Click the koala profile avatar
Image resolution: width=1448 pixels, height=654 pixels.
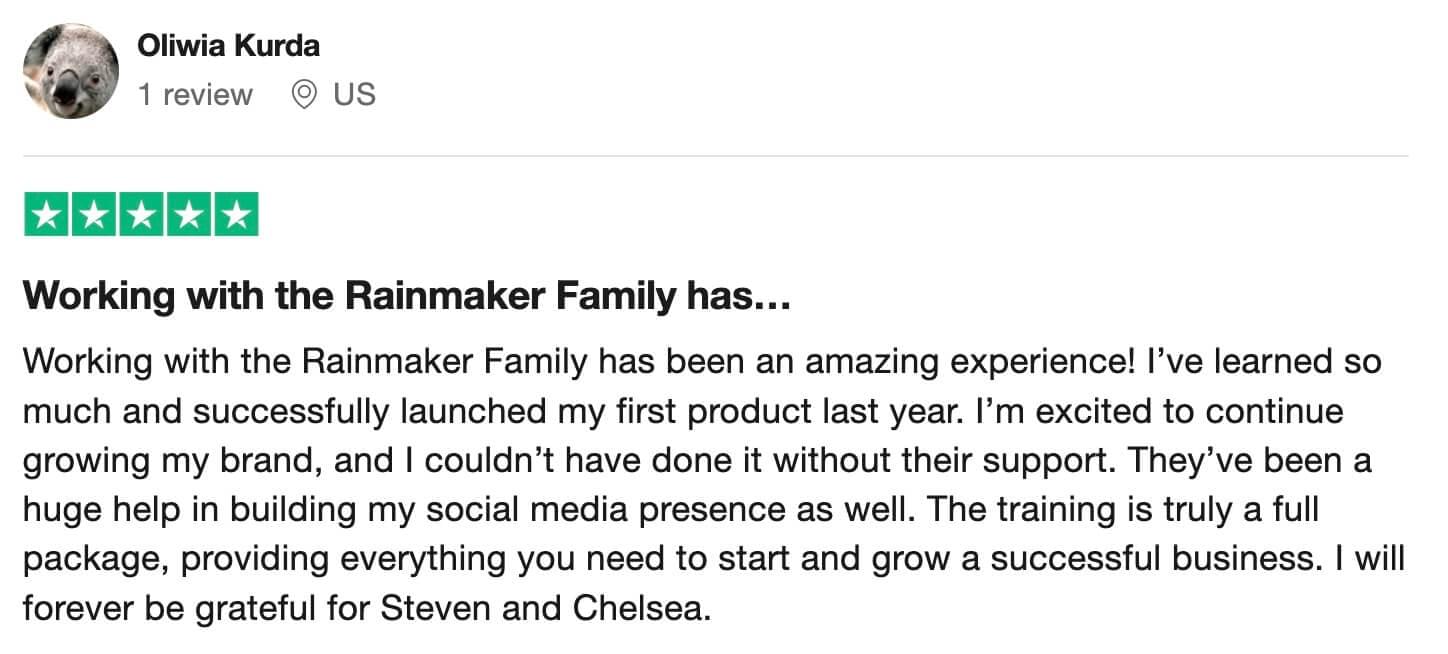[70, 71]
